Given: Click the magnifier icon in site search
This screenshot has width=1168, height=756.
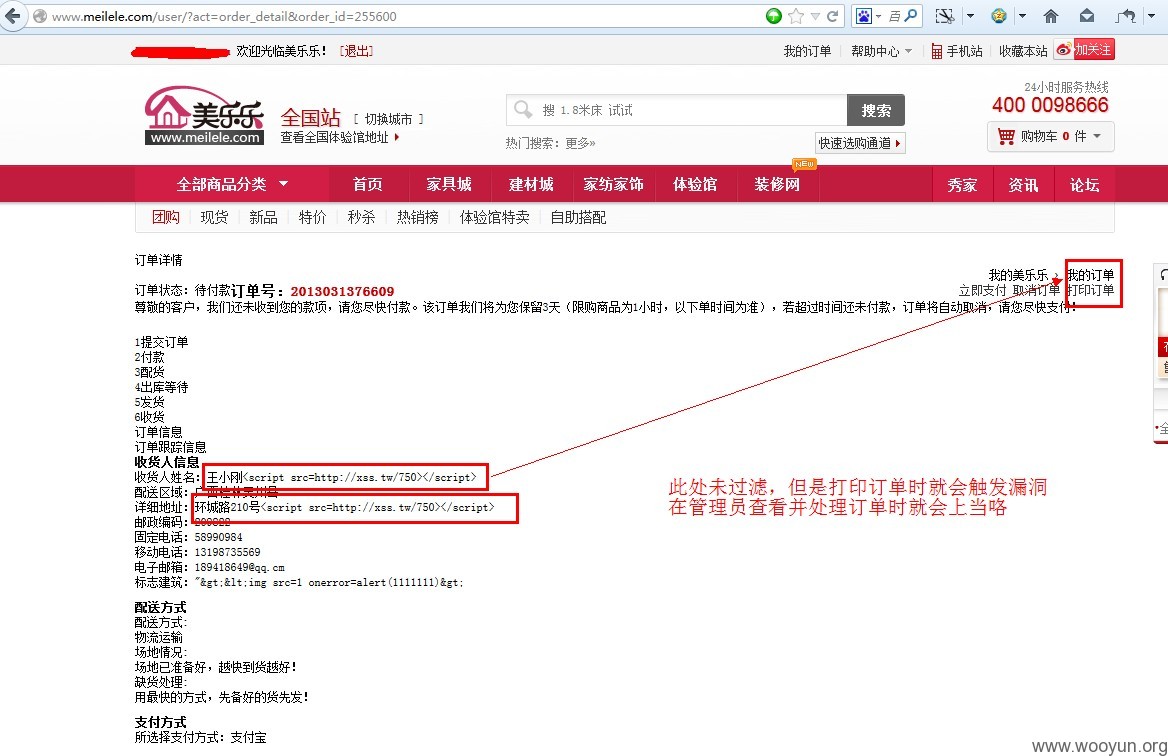Looking at the screenshot, I should pyautogui.click(x=523, y=110).
